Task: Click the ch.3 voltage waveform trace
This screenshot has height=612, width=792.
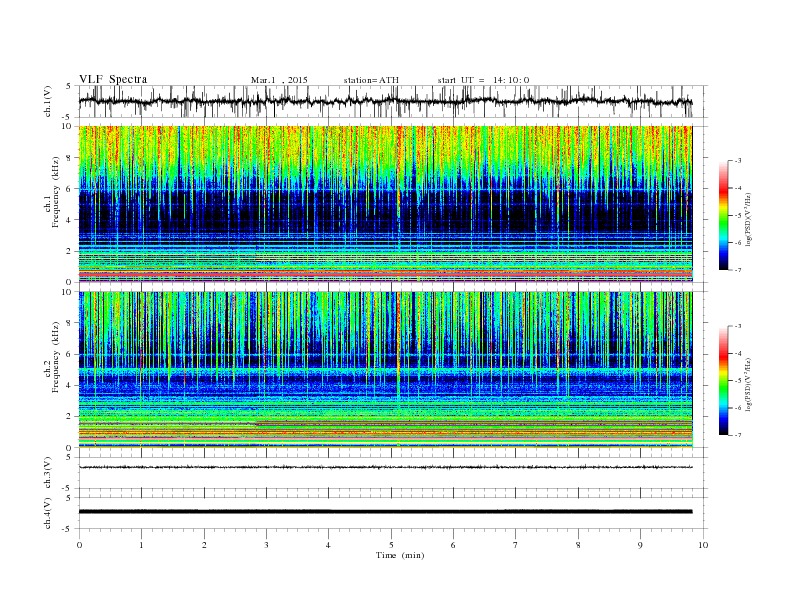Action: coord(385,467)
